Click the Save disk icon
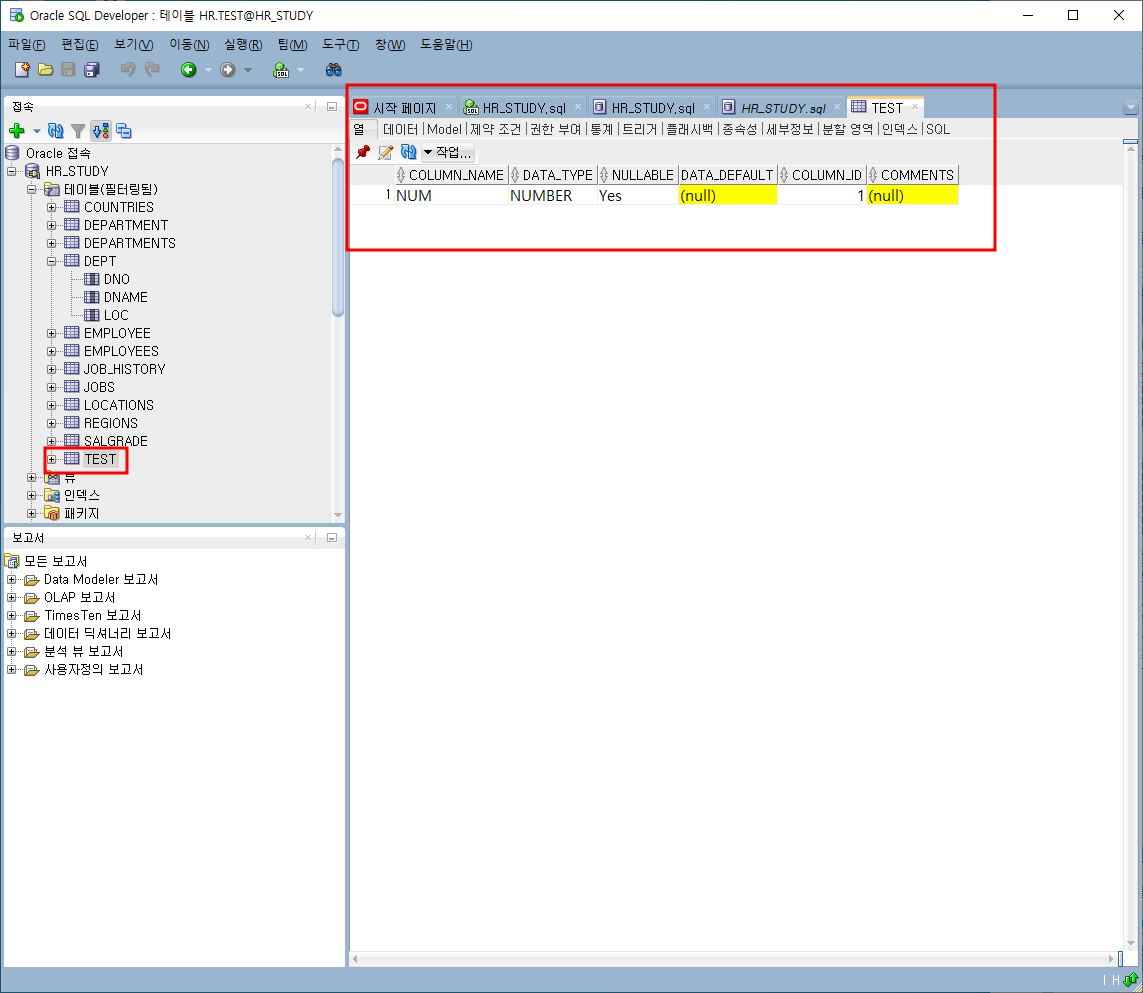The width and height of the screenshot is (1143, 993). pos(69,69)
